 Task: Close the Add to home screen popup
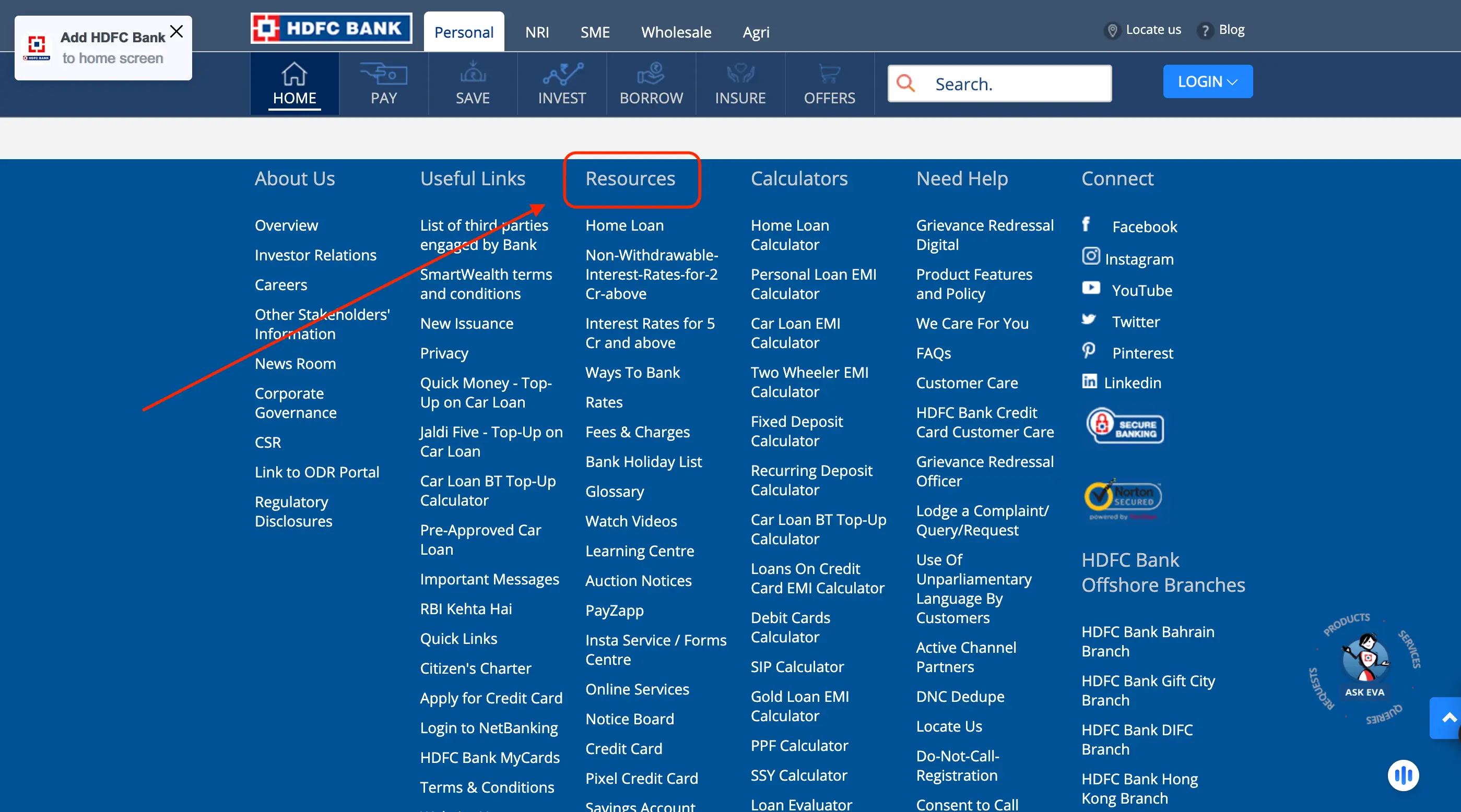(x=176, y=31)
